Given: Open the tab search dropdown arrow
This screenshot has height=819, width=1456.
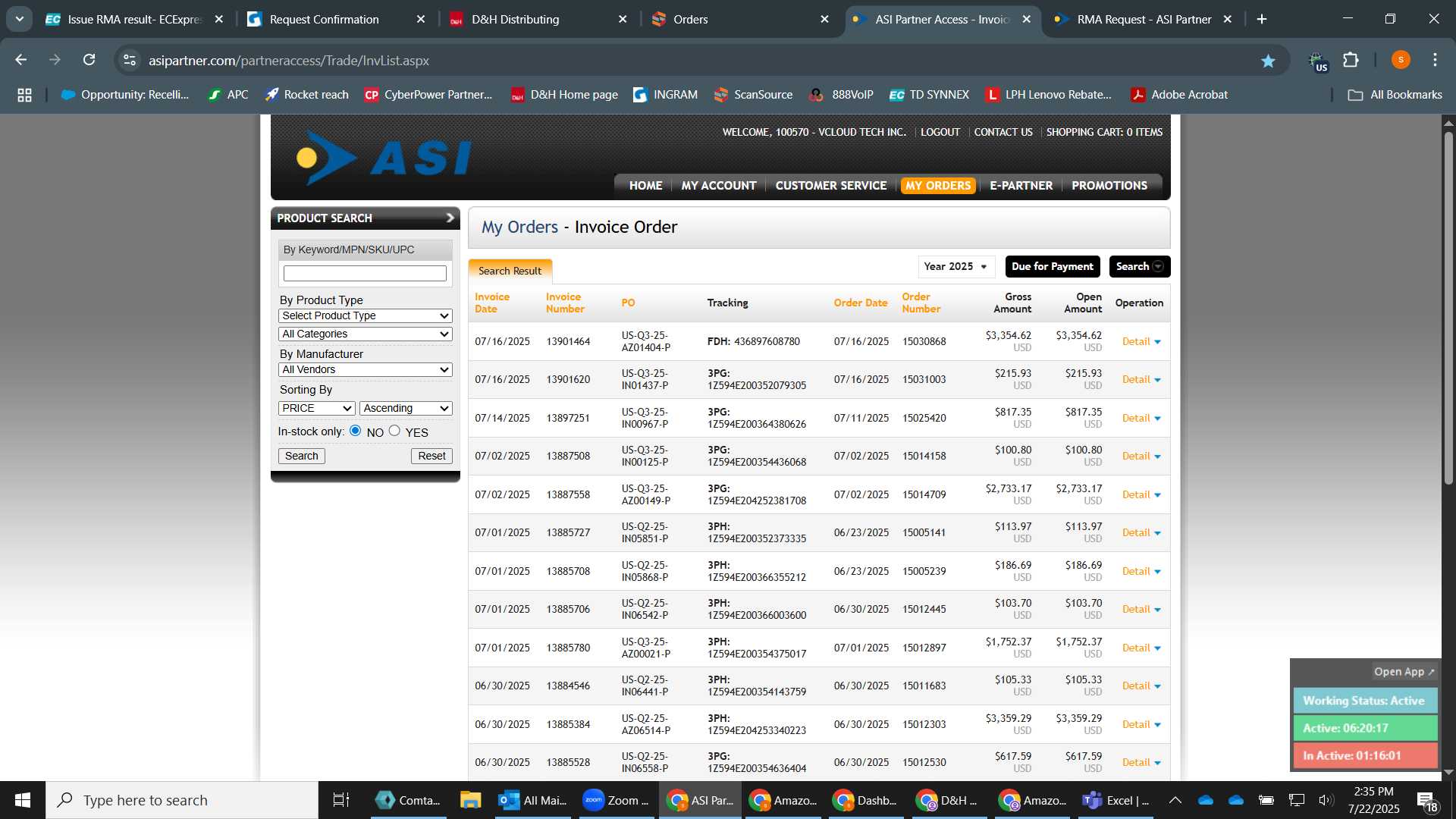Looking at the screenshot, I should point(20,19).
